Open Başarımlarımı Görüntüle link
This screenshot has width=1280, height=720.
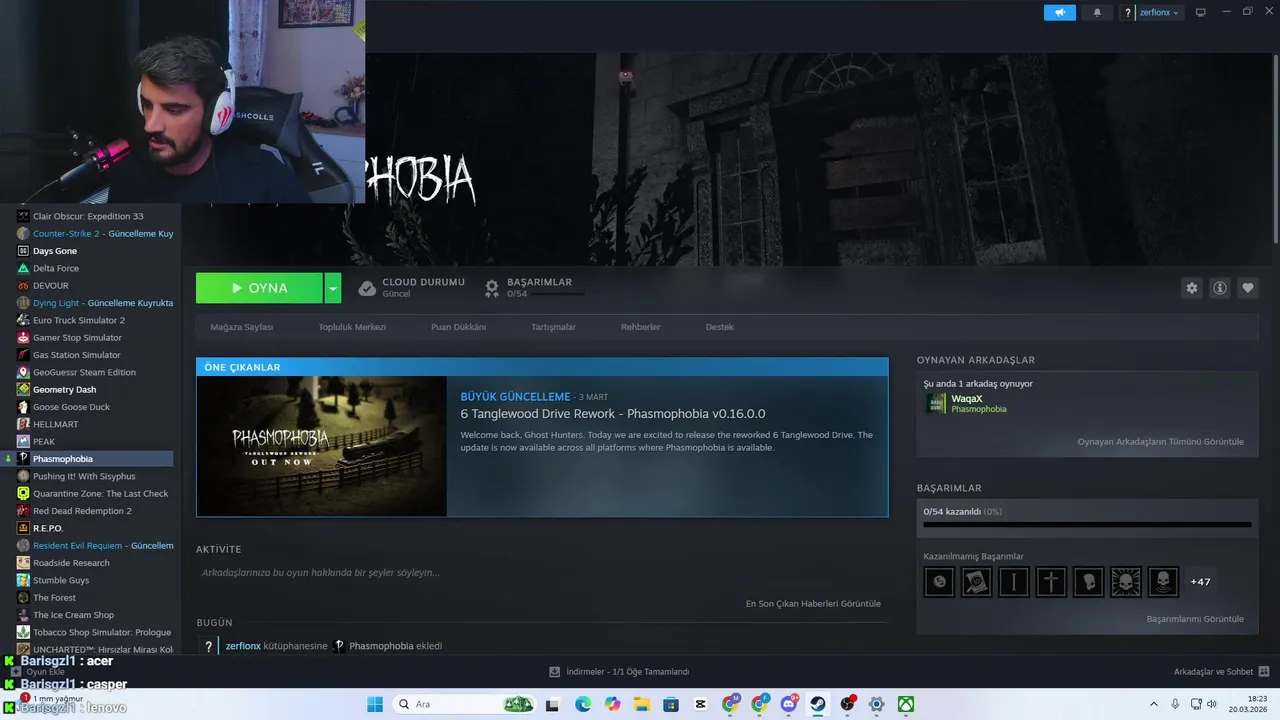(1195, 619)
